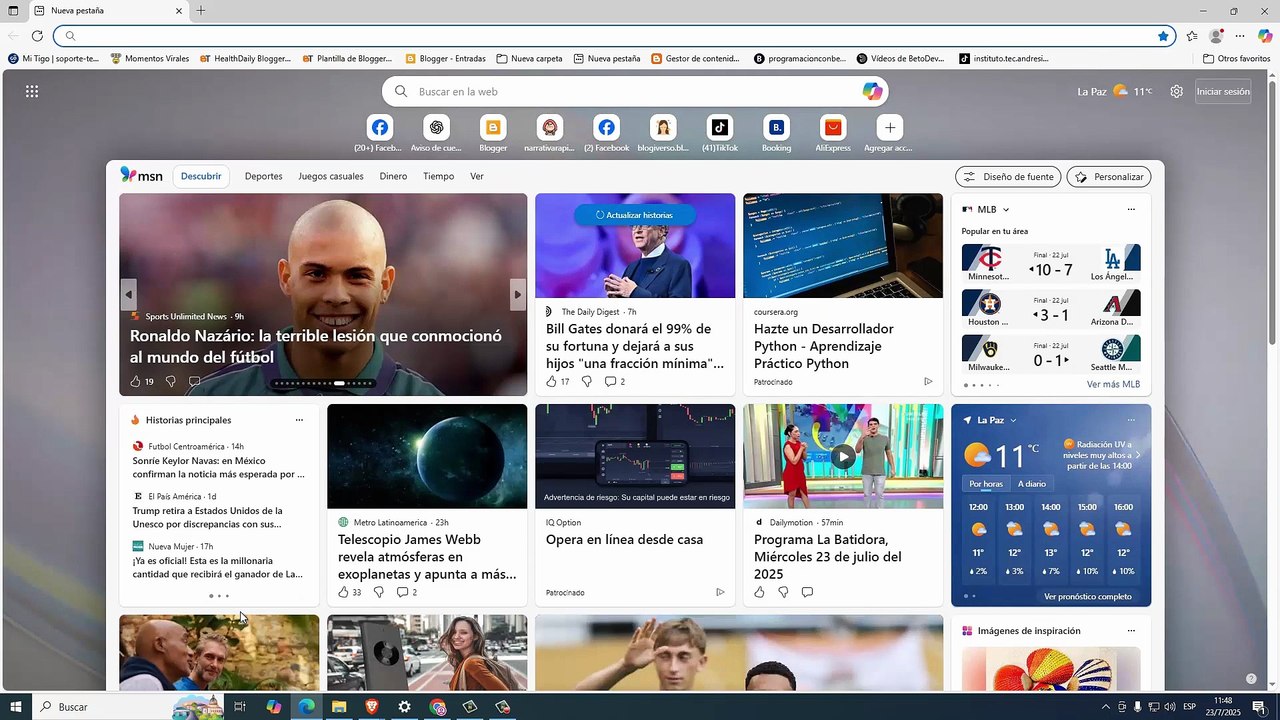Open the blogiverso.bl quick link

point(663,128)
